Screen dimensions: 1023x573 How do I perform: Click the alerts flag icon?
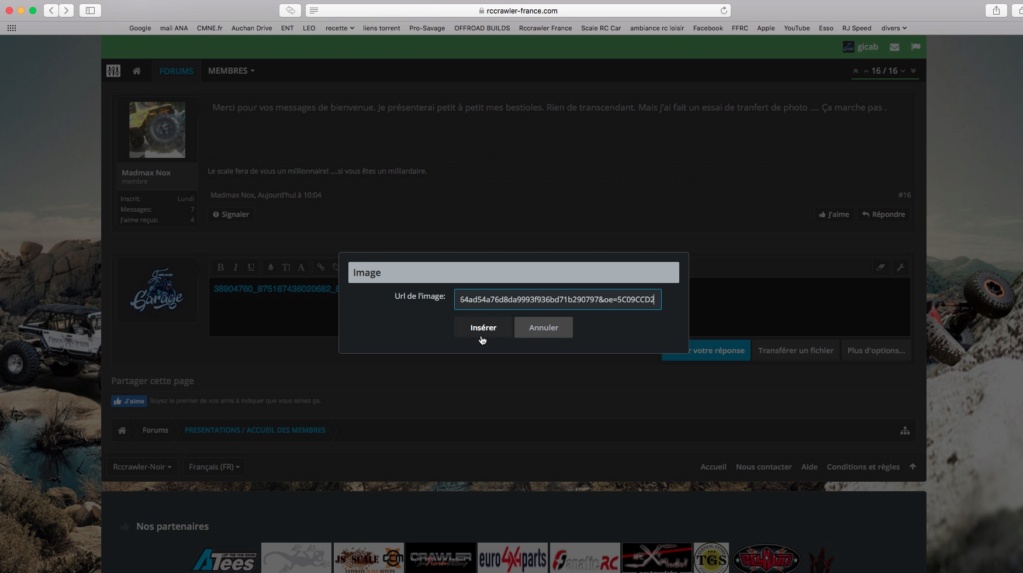(914, 47)
